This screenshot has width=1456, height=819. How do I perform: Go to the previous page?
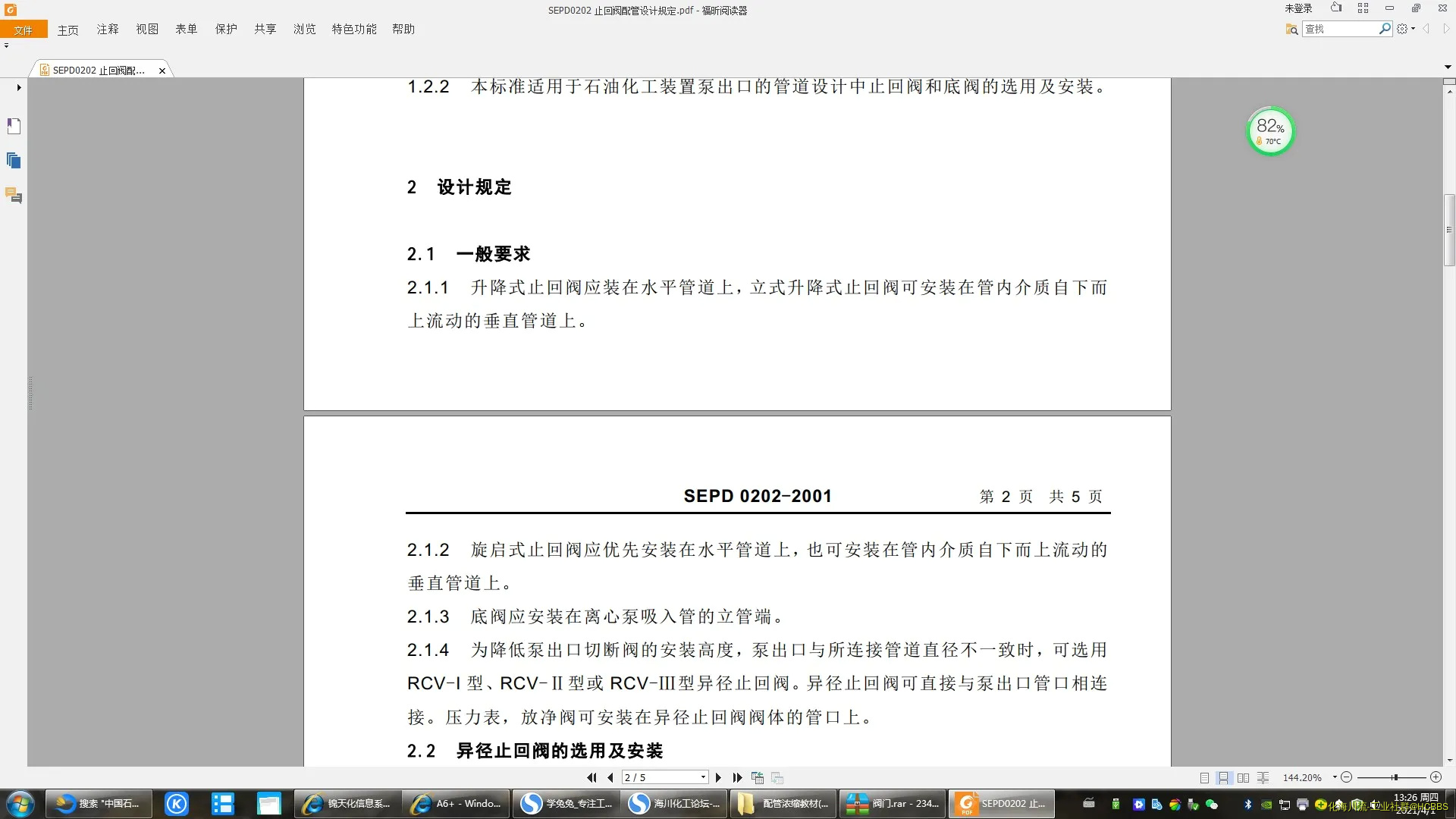click(610, 778)
